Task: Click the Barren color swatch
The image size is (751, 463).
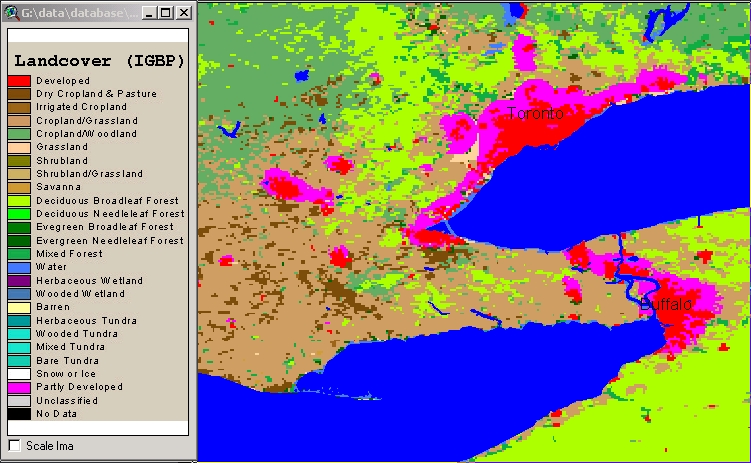Action: point(19,307)
